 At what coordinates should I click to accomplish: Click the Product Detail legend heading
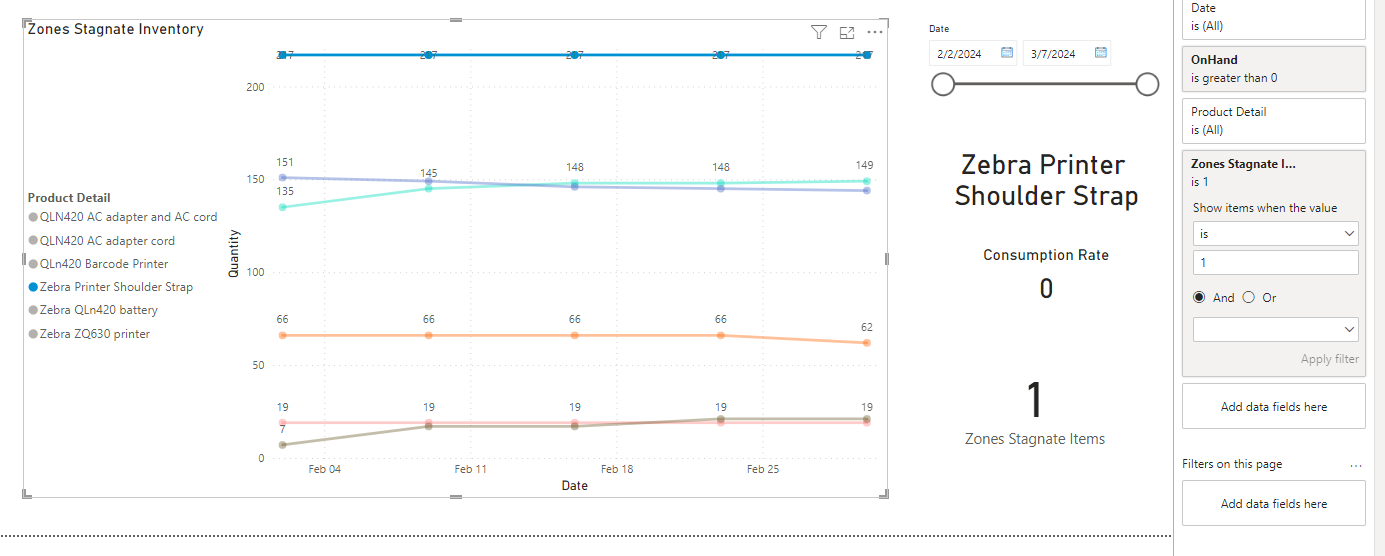69,198
